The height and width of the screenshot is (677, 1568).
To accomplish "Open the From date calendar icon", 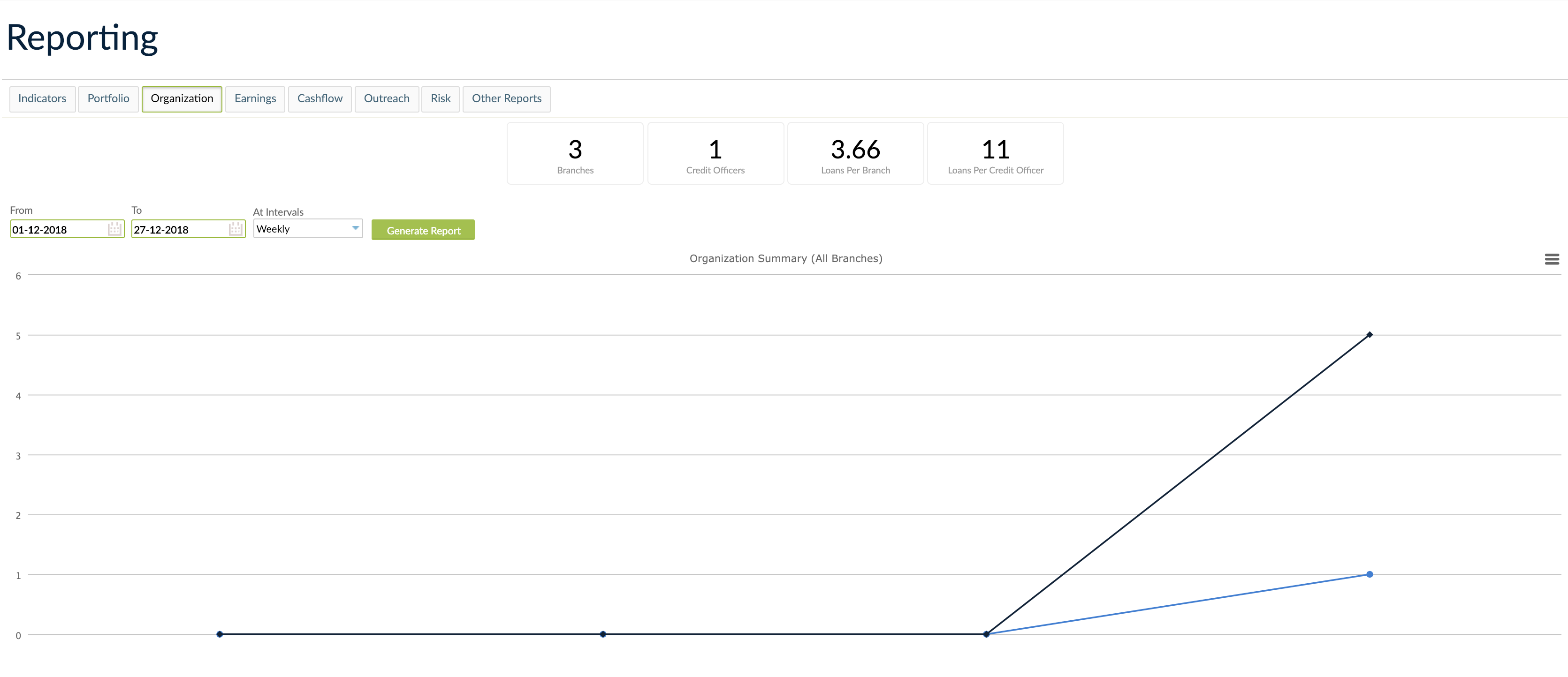I will point(114,229).
